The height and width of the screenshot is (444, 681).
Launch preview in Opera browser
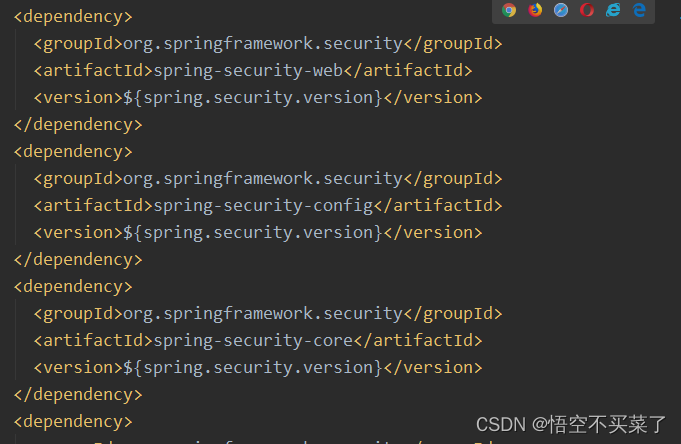tap(587, 10)
